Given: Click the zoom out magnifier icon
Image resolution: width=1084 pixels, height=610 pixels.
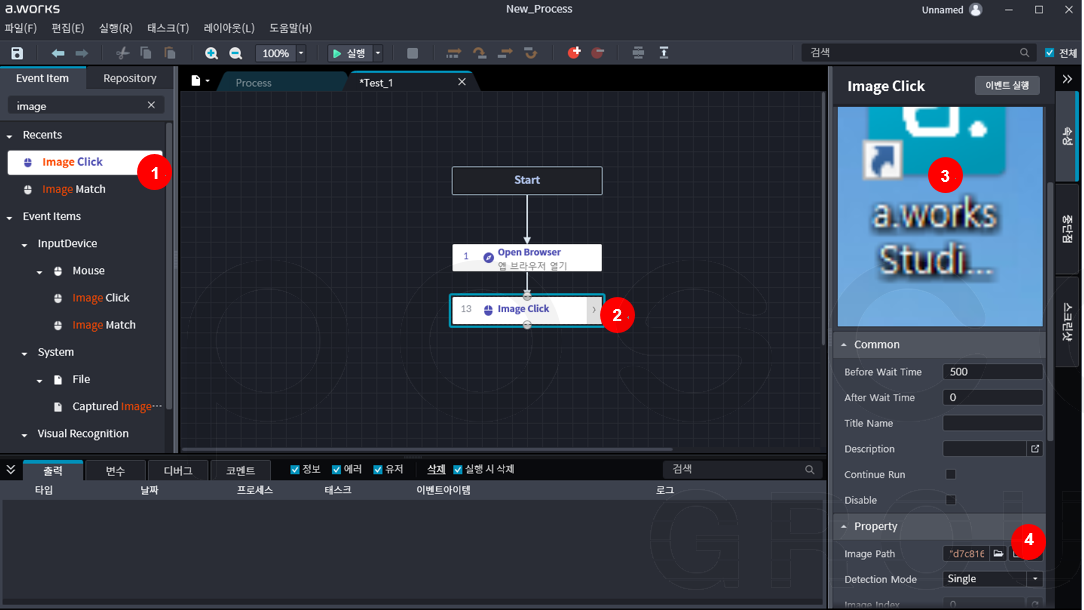Looking at the screenshot, I should coord(236,53).
